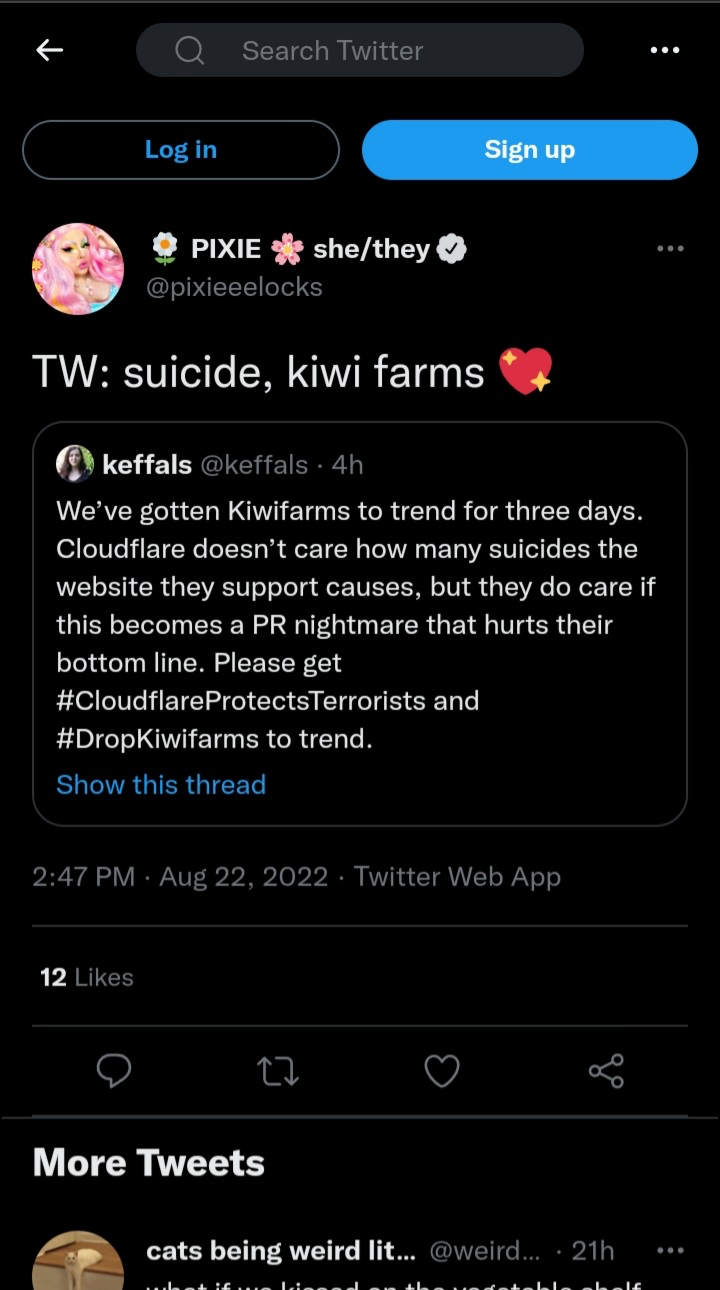
Task: Reply with the speech bubble icon
Action: [114, 1071]
